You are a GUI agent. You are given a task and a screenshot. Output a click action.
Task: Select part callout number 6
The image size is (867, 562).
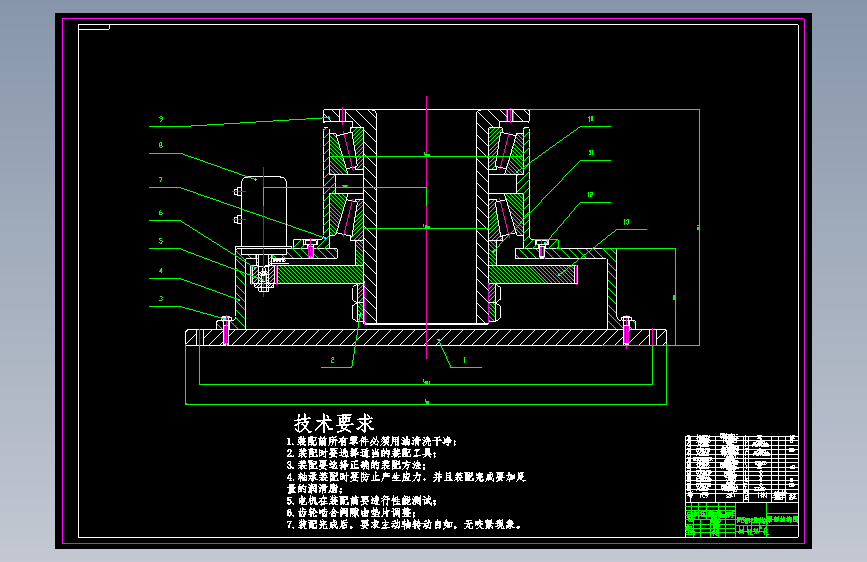tap(161, 213)
